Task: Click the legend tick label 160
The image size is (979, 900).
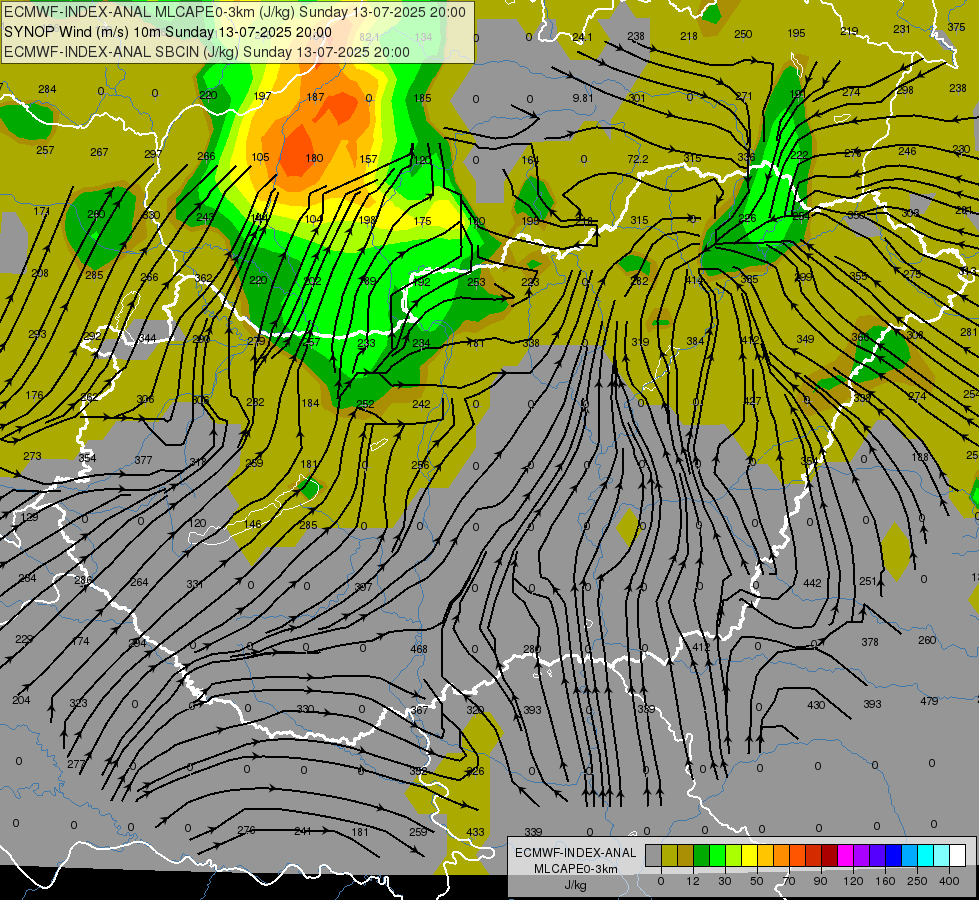Action: coord(885,881)
